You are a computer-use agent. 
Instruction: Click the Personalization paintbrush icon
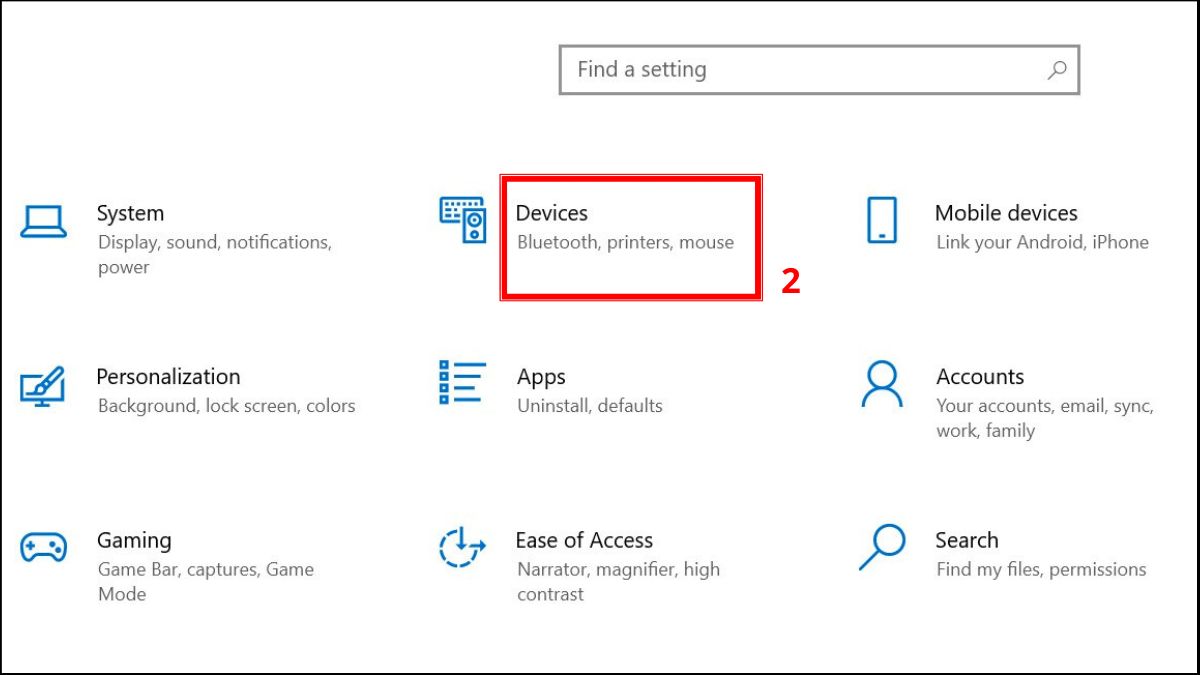pos(42,385)
